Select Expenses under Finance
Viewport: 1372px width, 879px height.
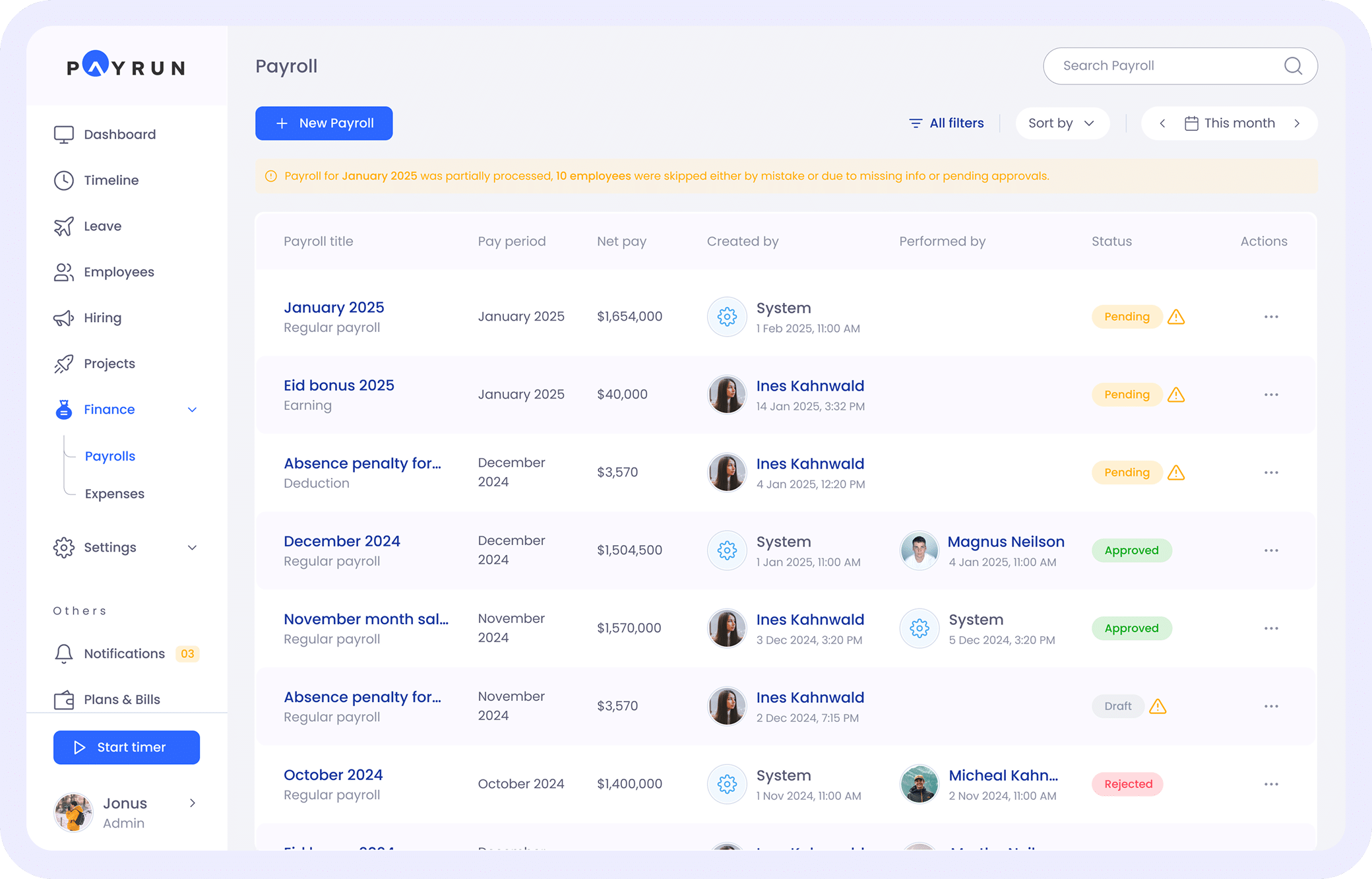click(x=114, y=494)
